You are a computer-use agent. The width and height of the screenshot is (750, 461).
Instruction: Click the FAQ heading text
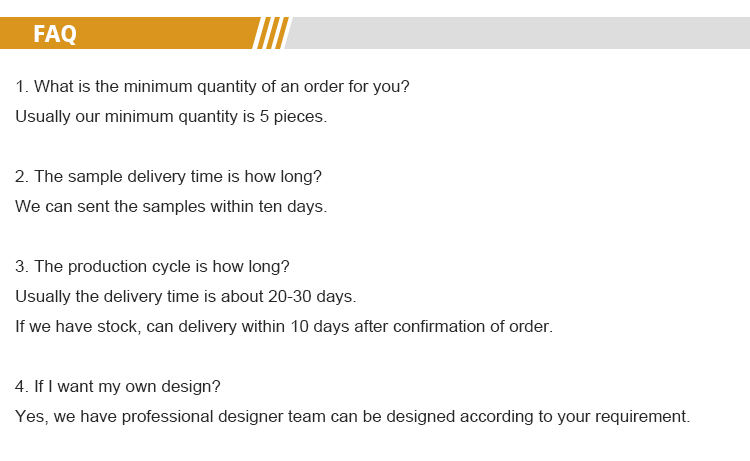[54, 33]
